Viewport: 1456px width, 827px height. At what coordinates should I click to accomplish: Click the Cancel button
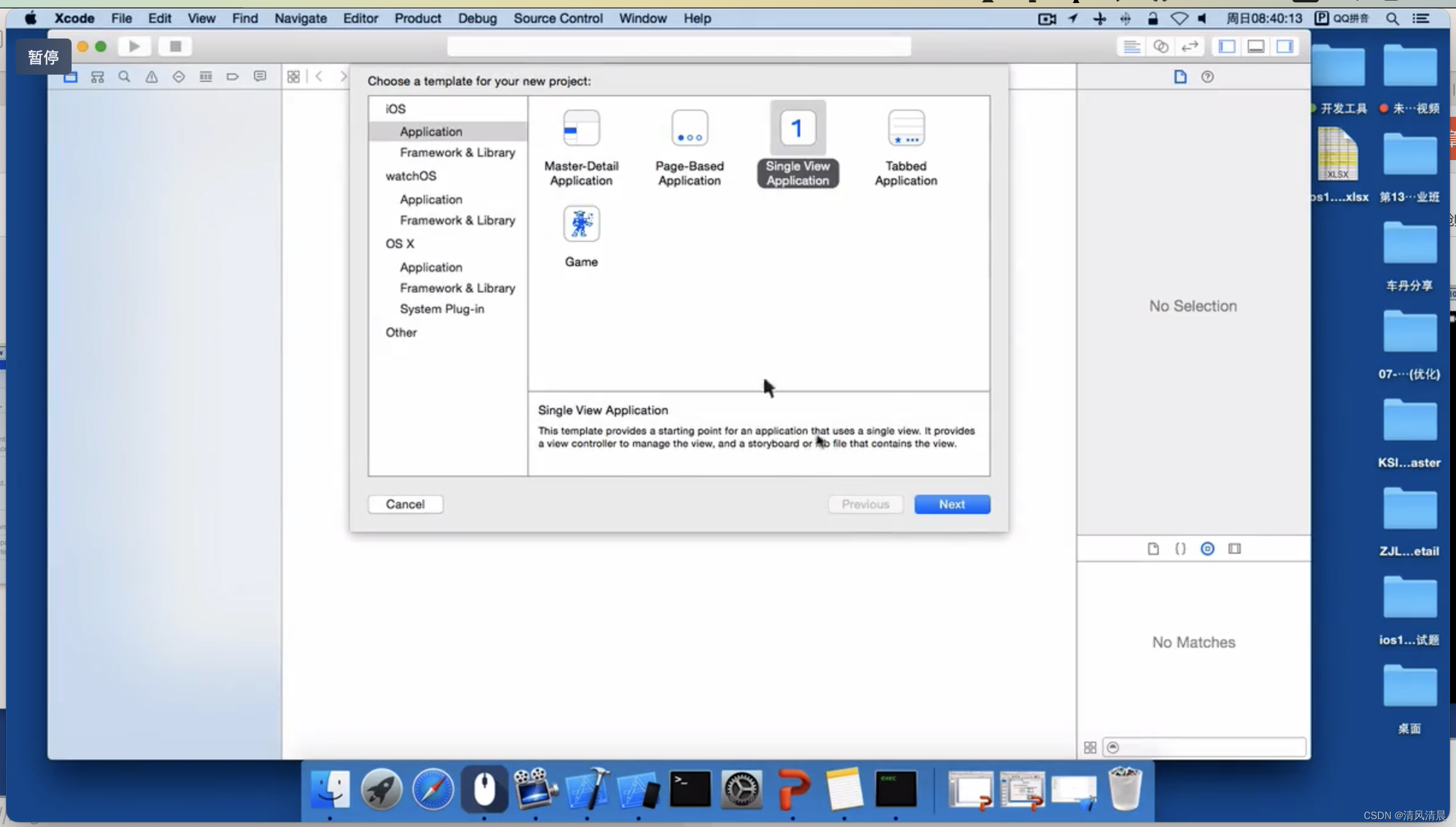(x=406, y=504)
